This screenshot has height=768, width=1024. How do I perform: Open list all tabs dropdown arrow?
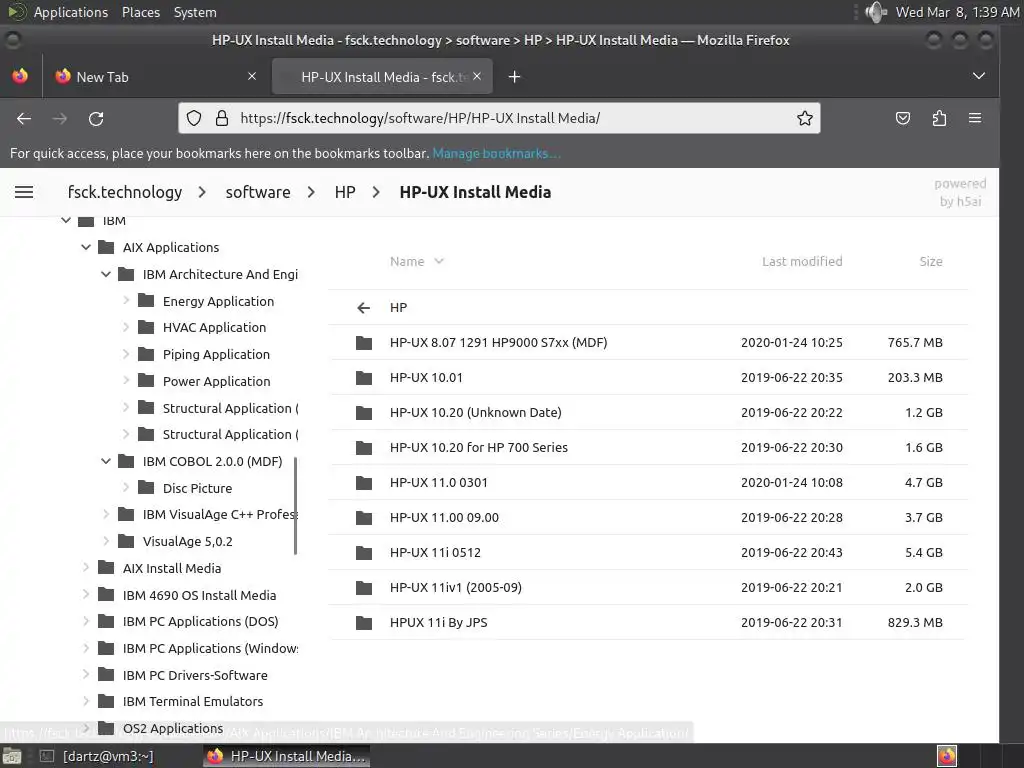click(x=978, y=76)
